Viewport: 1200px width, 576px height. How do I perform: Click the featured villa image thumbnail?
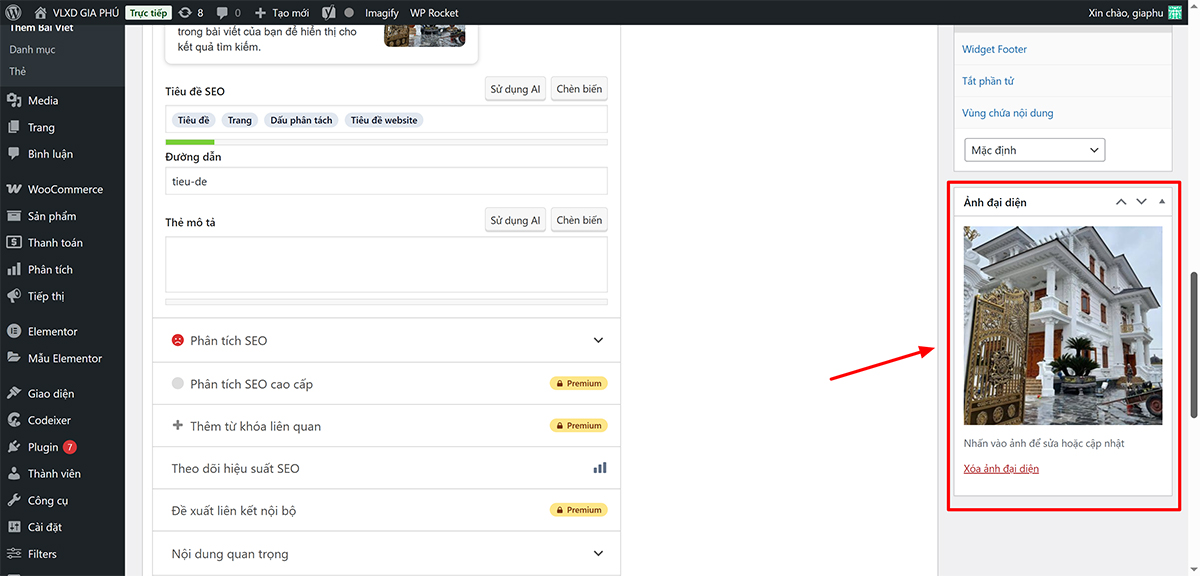click(x=1062, y=325)
